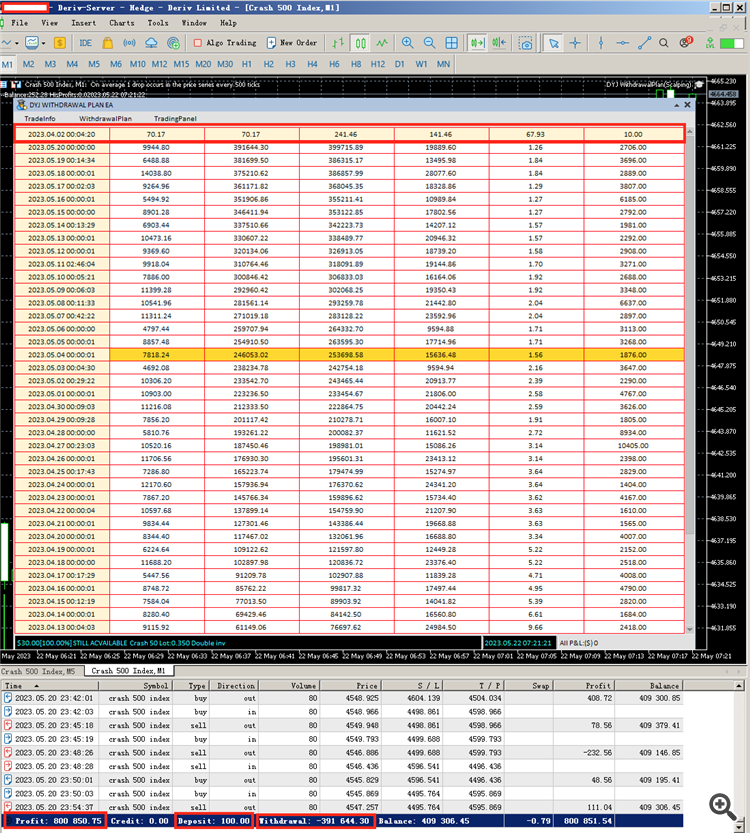Open the chart profiles dropdown arrow
This screenshot has height=833, width=750.
[44, 43]
